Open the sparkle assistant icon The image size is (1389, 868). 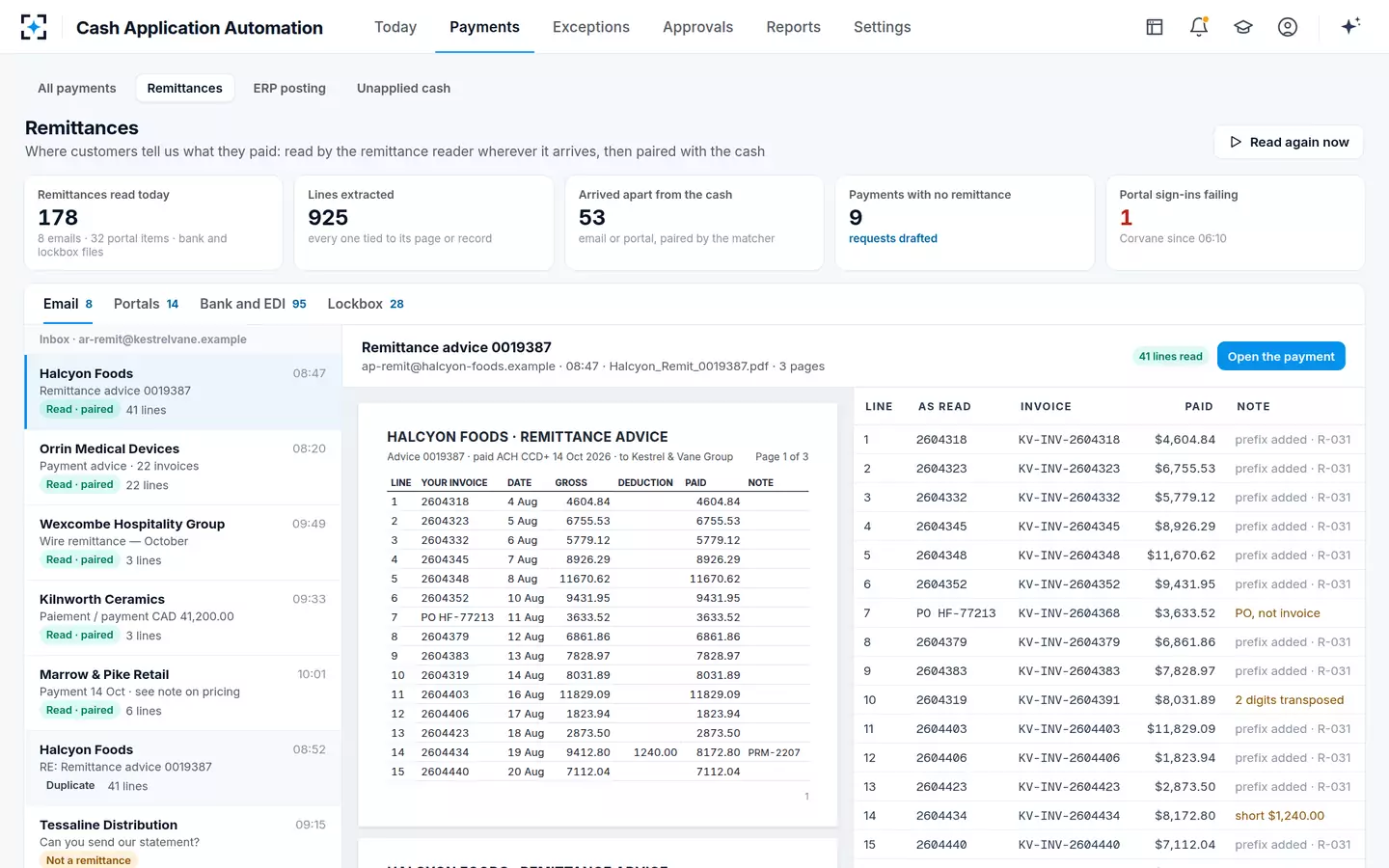click(x=1350, y=26)
